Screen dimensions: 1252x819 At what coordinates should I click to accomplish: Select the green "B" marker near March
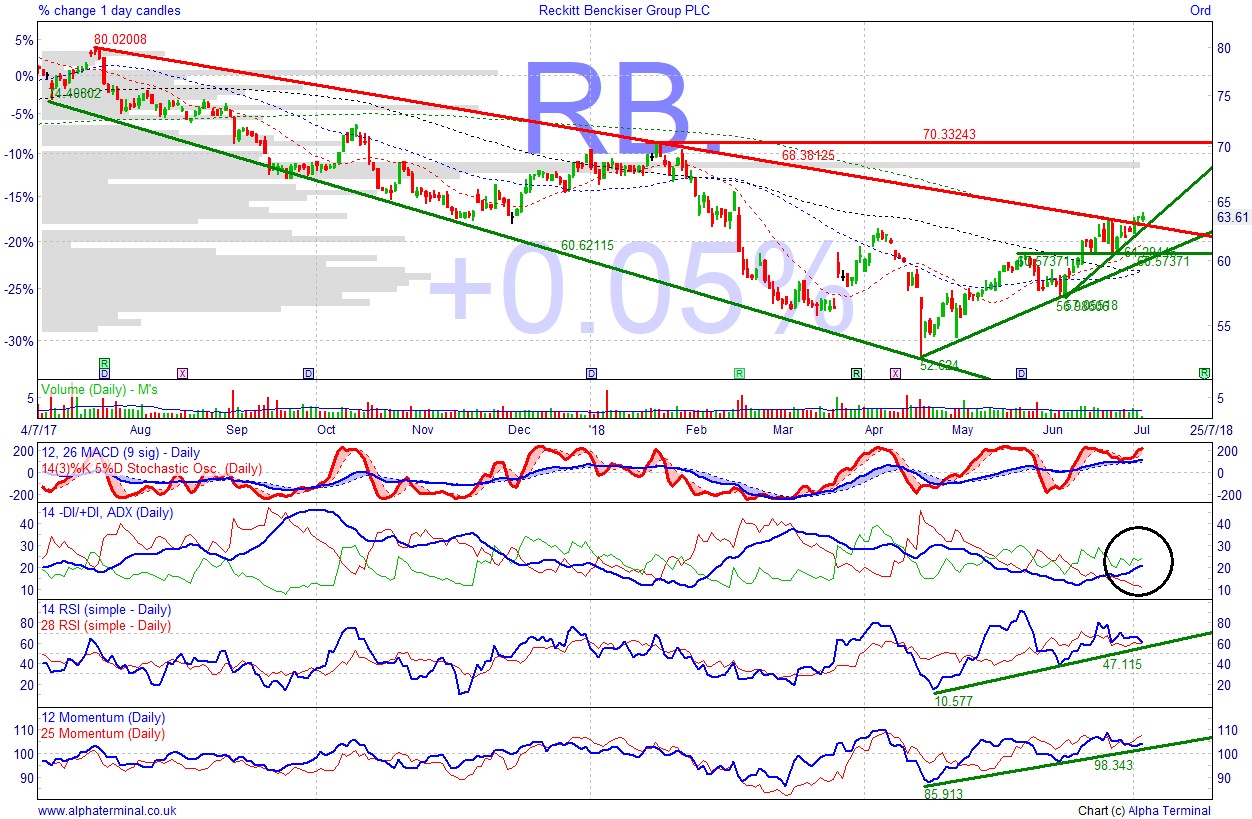pos(738,372)
